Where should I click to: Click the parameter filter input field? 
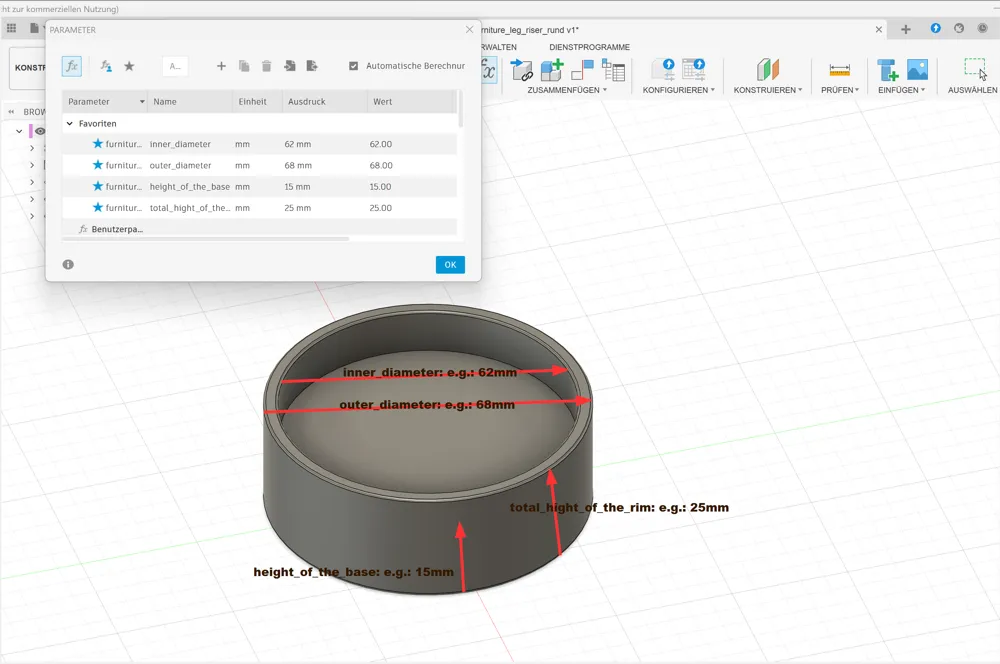(175, 66)
